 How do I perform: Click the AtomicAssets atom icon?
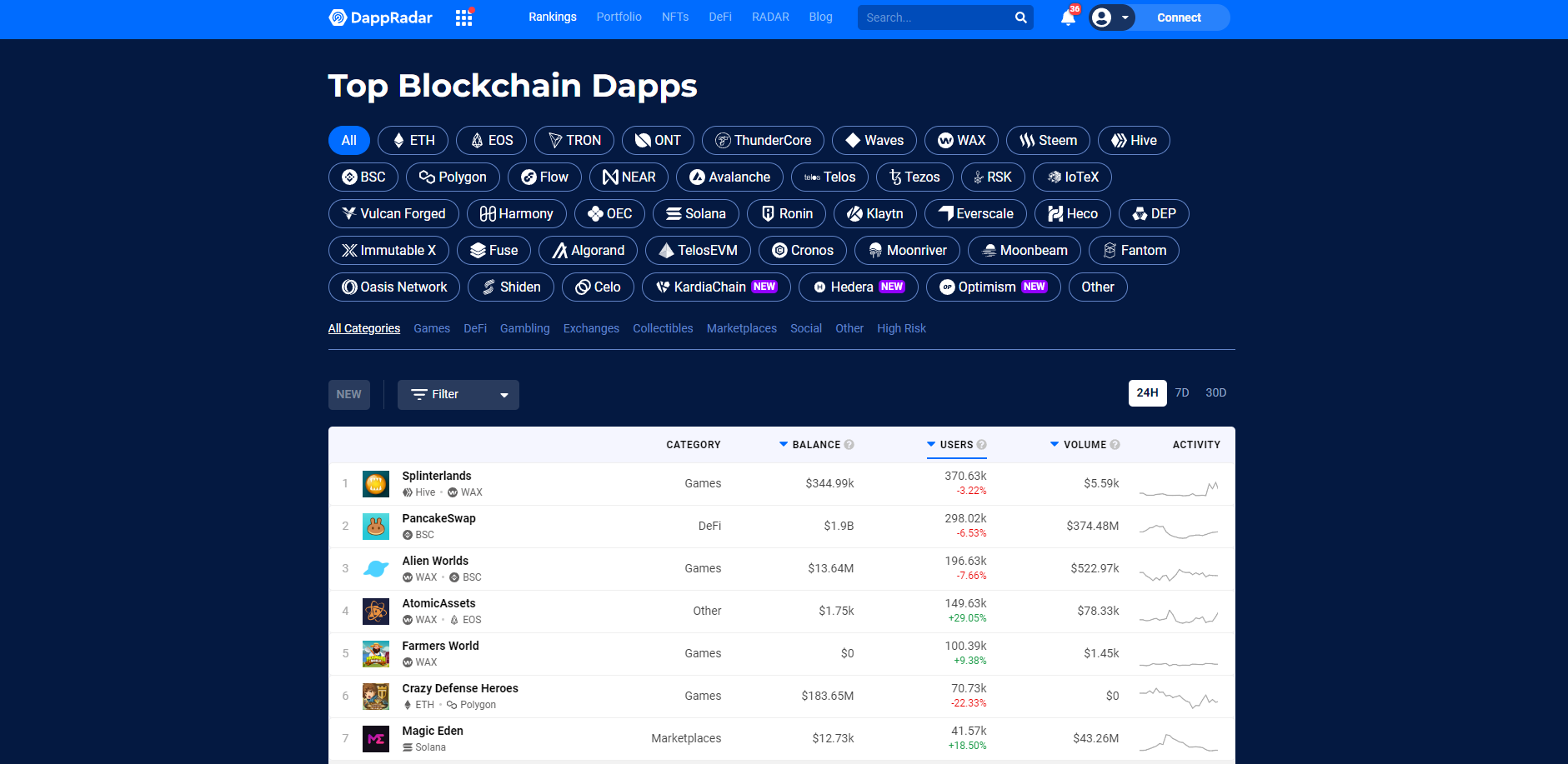[376, 612]
